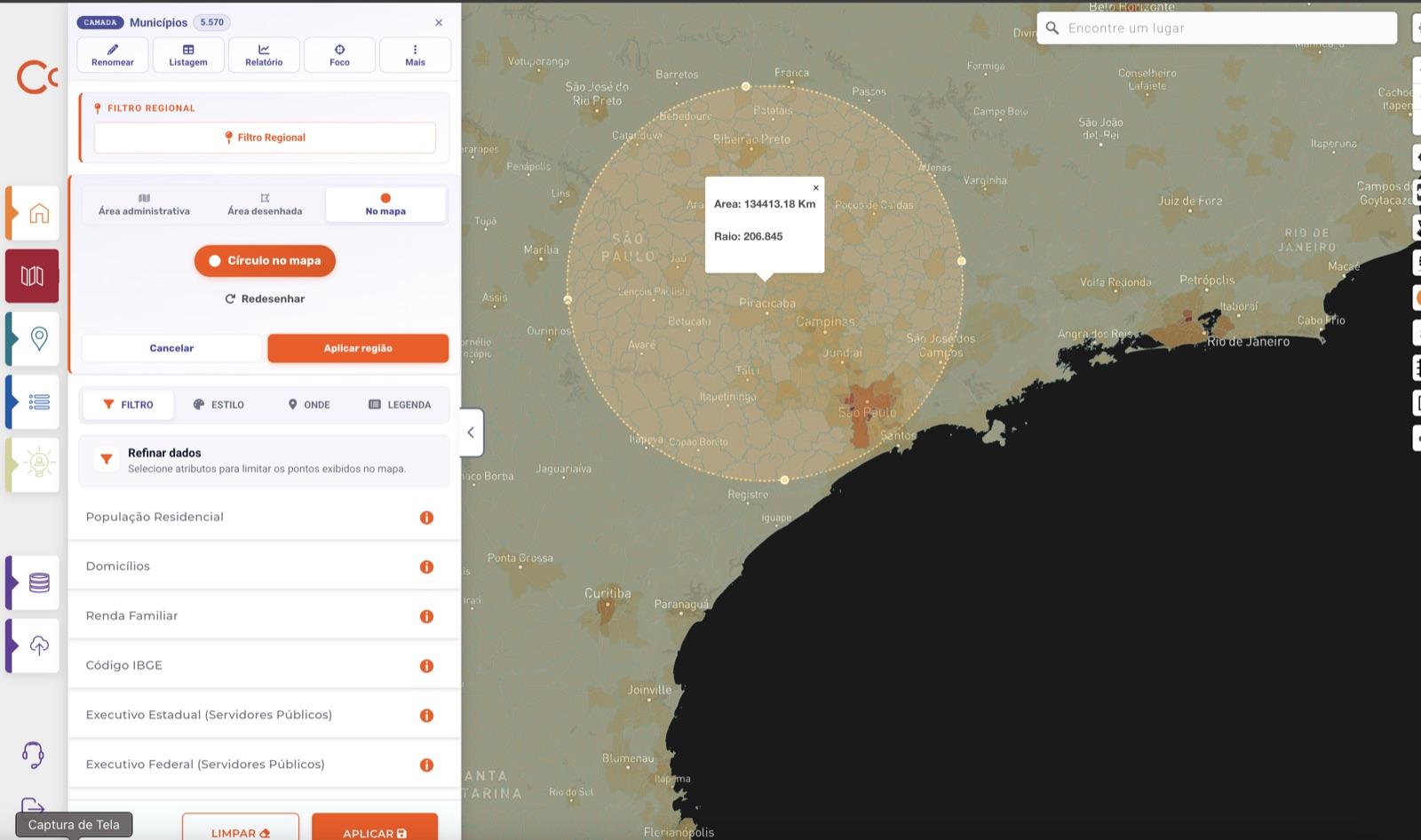
Task: Open the Mais options menu
Action: [415, 55]
